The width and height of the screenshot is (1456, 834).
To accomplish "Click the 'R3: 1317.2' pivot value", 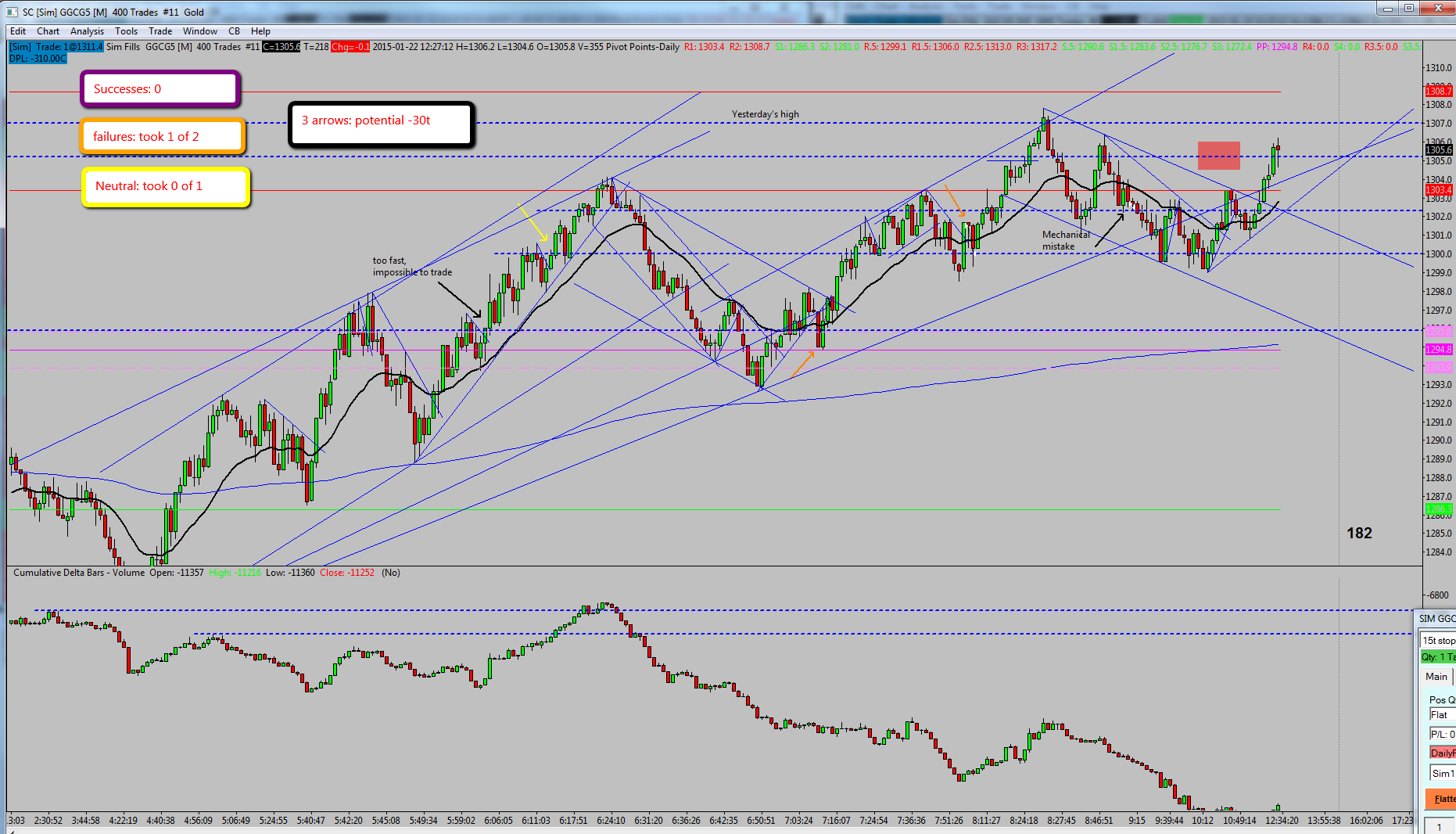I will point(1037,47).
